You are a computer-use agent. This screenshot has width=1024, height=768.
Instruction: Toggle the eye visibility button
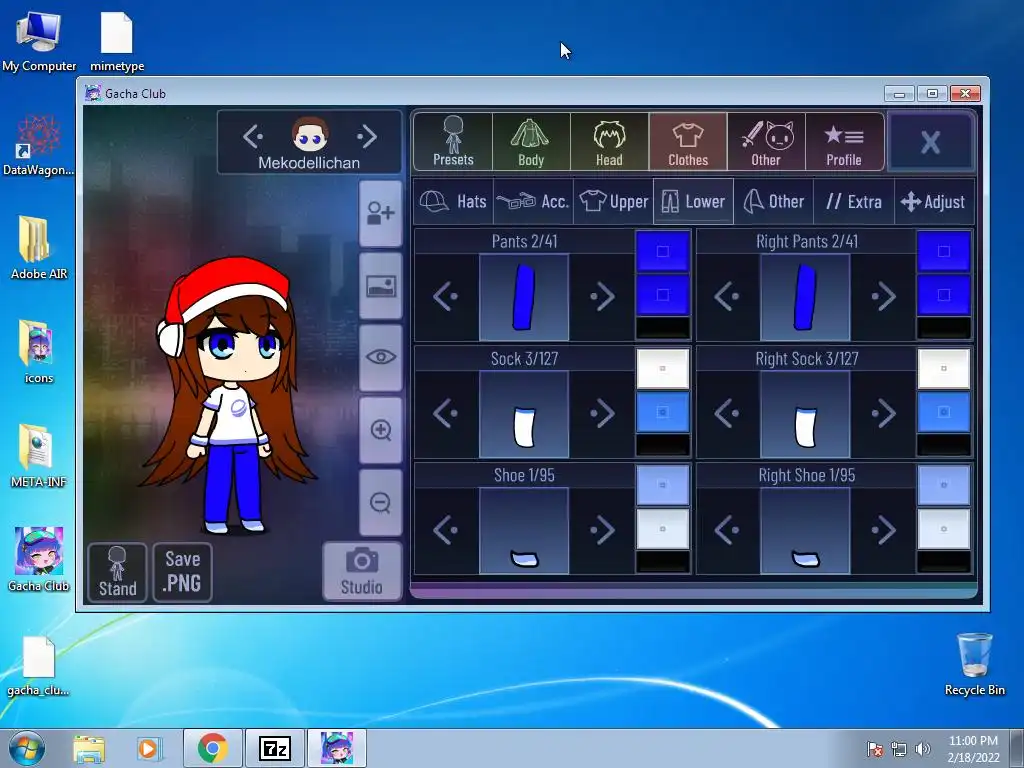pyautogui.click(x=381, y=357)
